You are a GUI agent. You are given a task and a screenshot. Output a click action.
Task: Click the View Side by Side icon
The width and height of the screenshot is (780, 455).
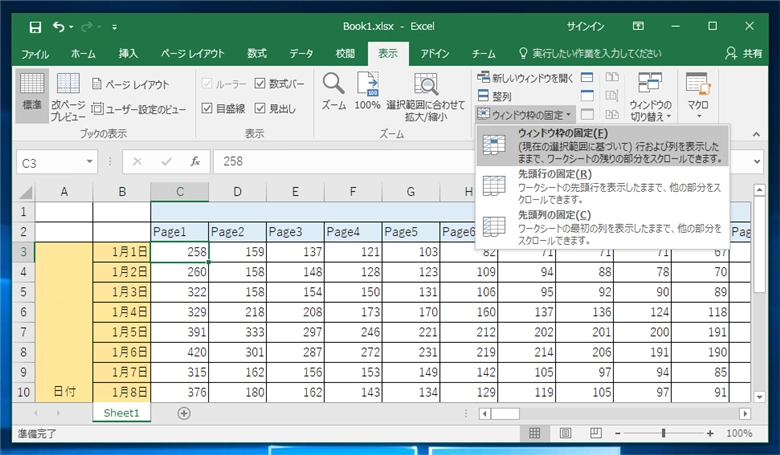click(x=612, y=77)
